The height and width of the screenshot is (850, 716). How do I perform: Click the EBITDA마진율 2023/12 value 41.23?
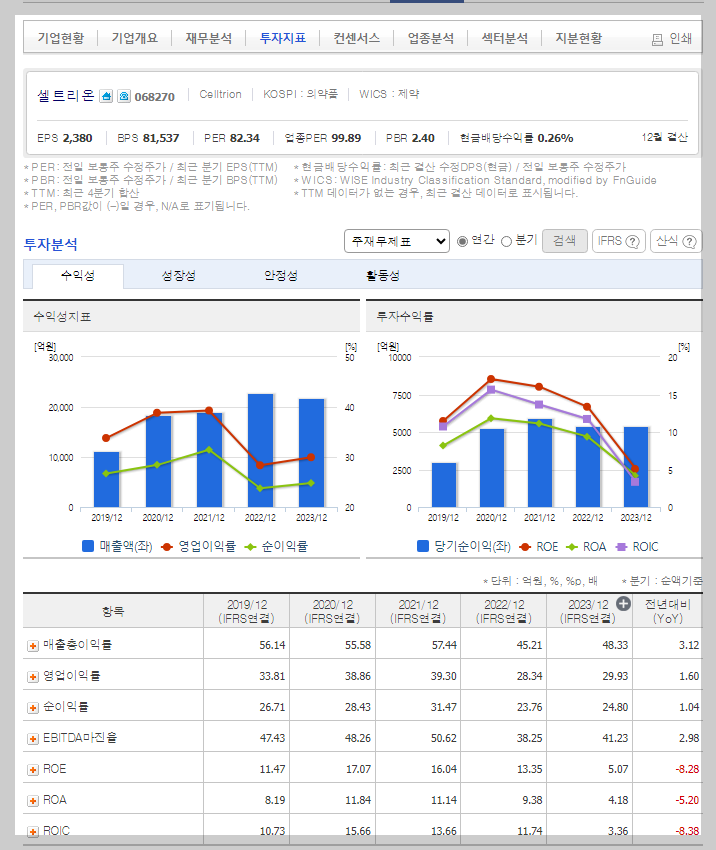pos(615,738)
